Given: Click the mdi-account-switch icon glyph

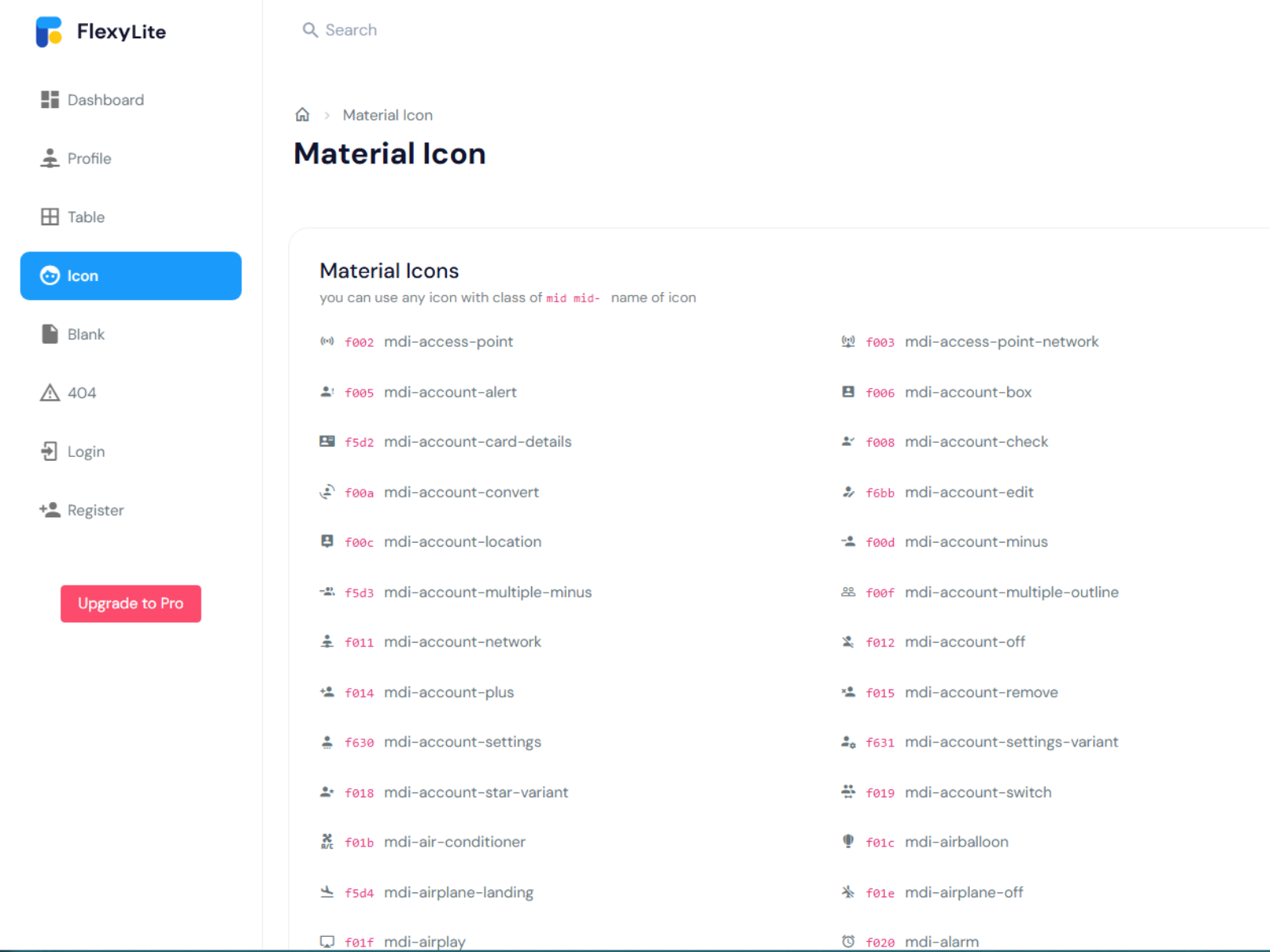Looking at the screenshot, I should 848,792.
